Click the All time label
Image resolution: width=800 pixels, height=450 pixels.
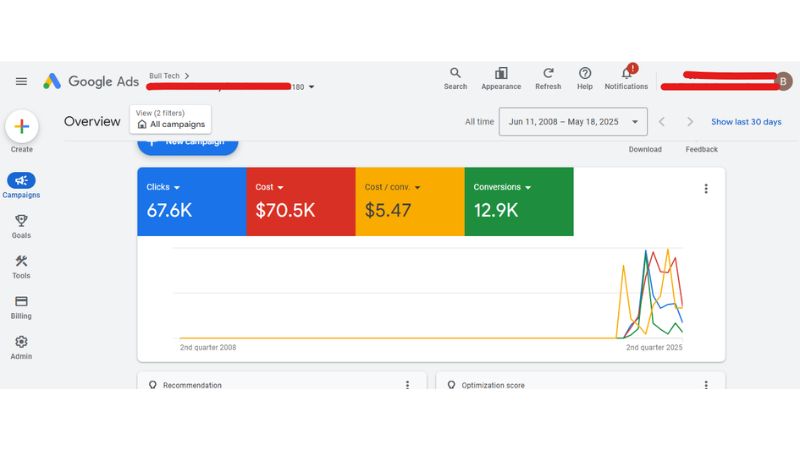point(479,122)
